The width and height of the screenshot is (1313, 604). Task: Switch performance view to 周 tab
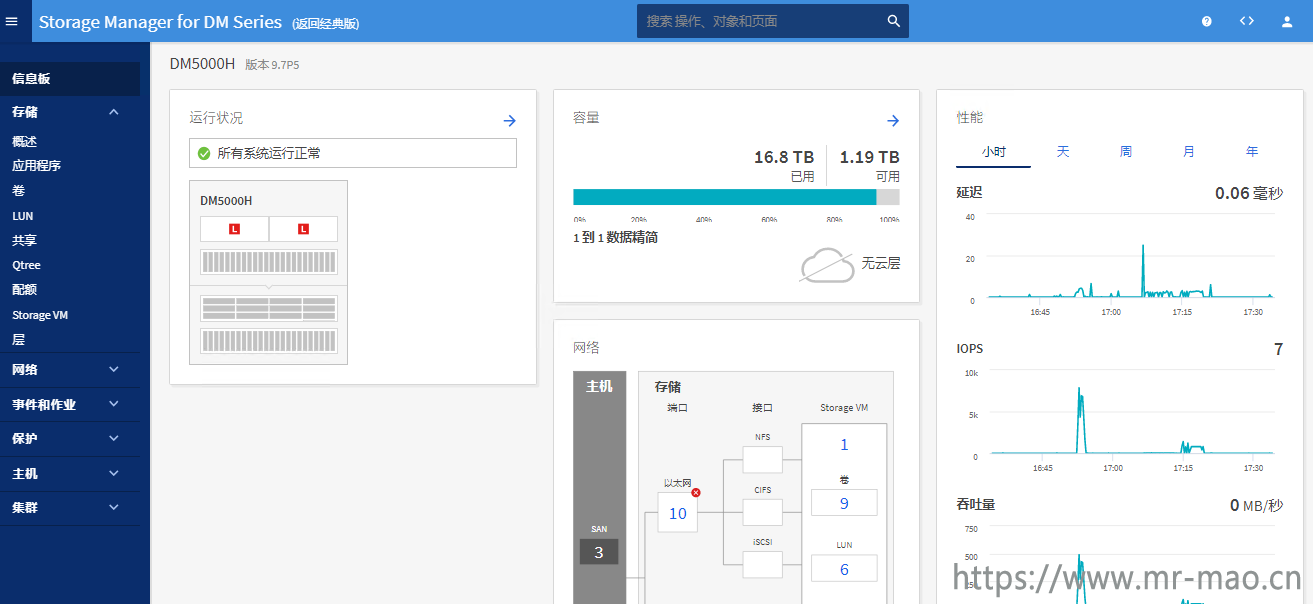[1126, 152]
